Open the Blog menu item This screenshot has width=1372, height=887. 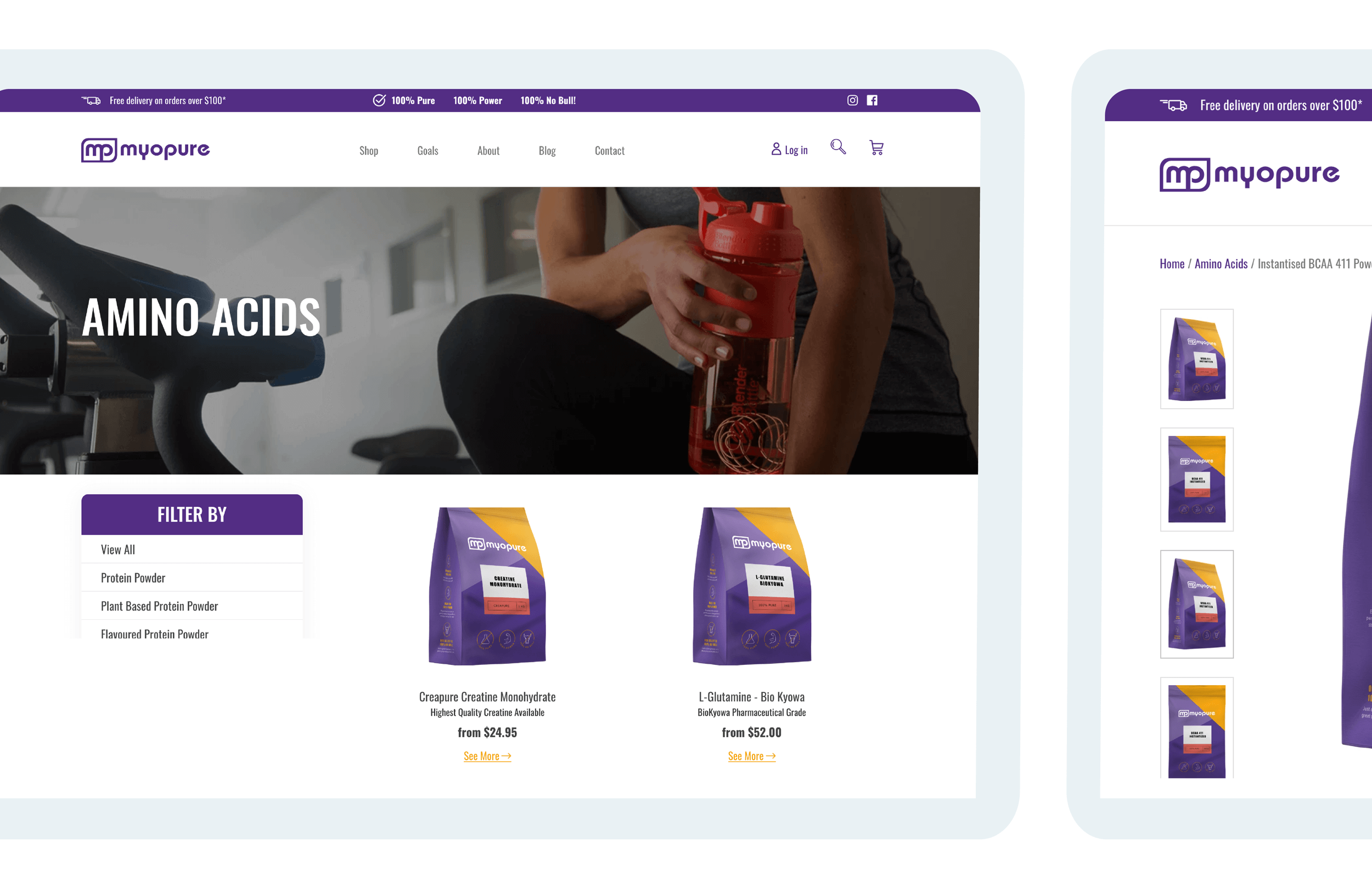click(546, 149)
